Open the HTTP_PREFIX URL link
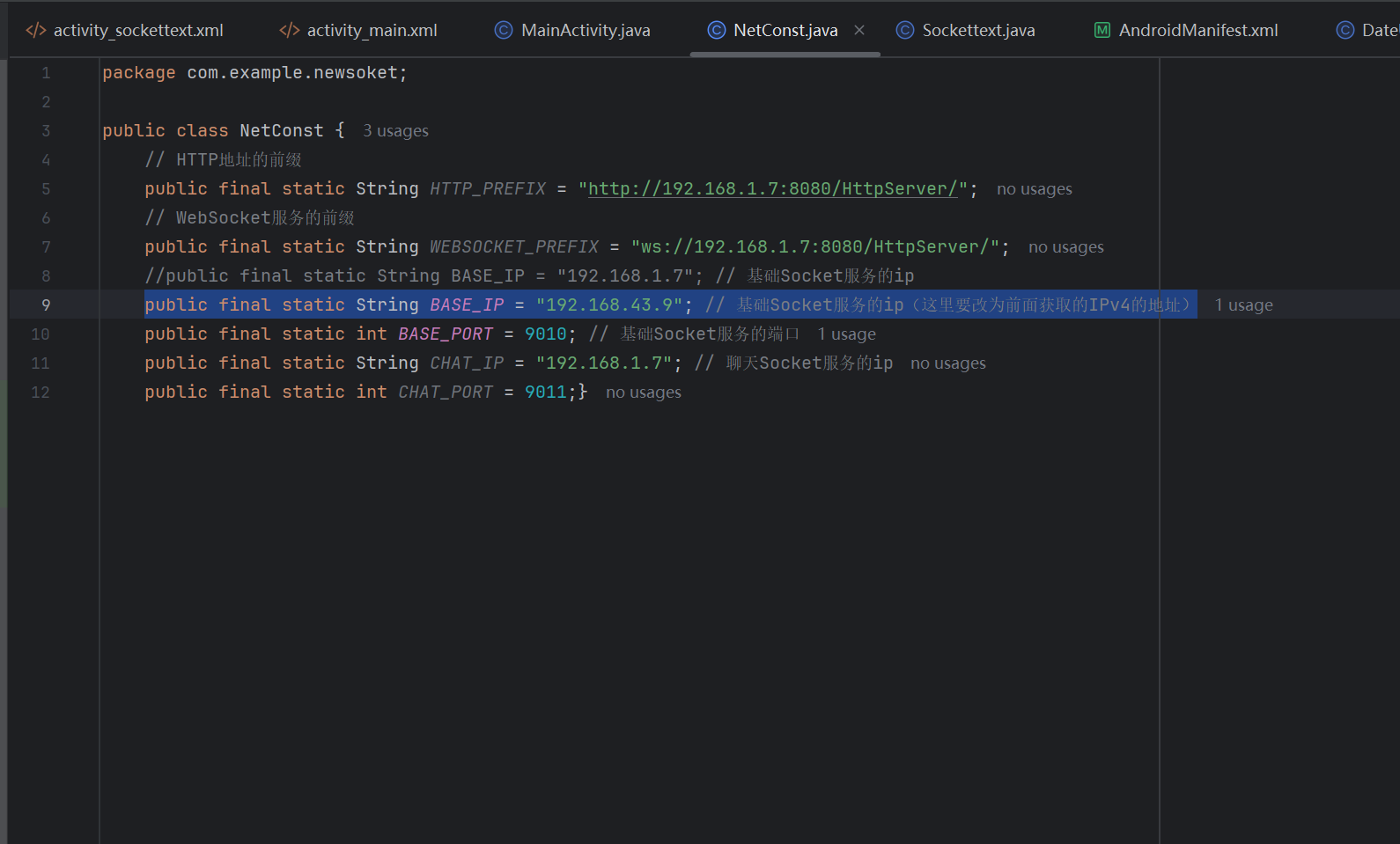This screenshot has height=844, width=1400. click(x=772, y=189)
